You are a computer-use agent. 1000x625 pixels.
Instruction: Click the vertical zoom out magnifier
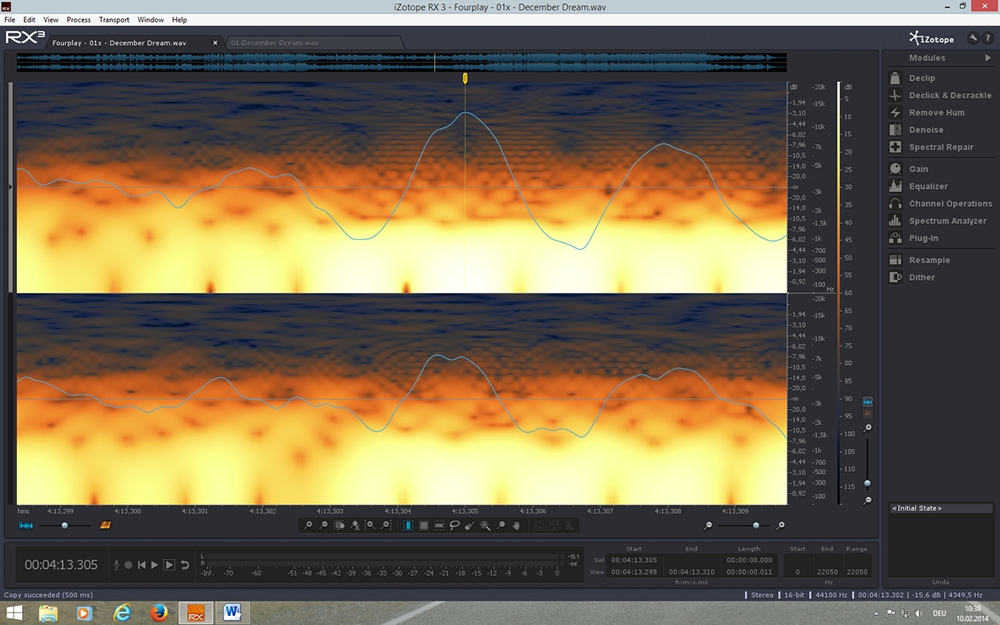(867, 501)
